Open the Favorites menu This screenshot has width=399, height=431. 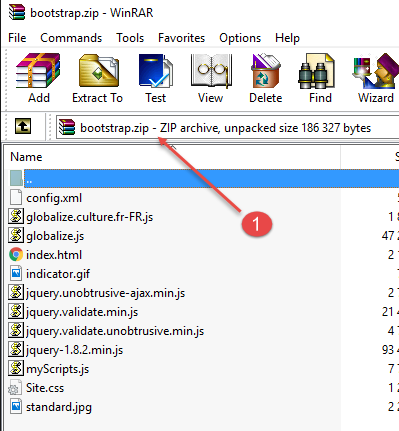[x=181, y=38]
